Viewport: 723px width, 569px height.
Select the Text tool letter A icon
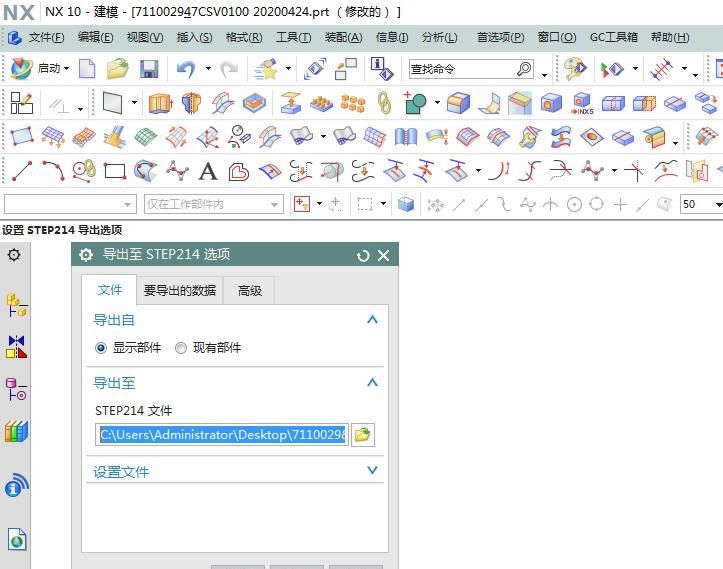pos(208,171)
